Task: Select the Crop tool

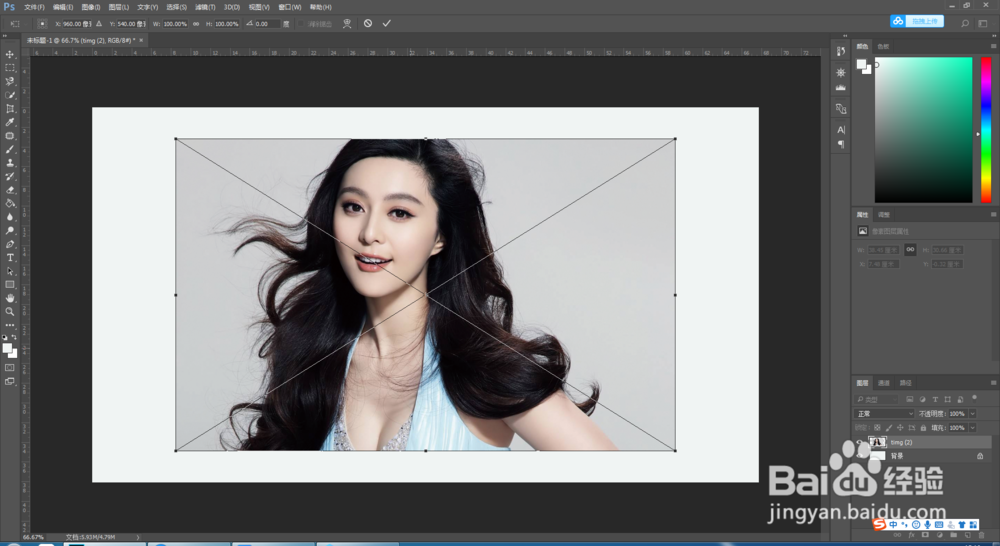Action: [x=10, y=108]
